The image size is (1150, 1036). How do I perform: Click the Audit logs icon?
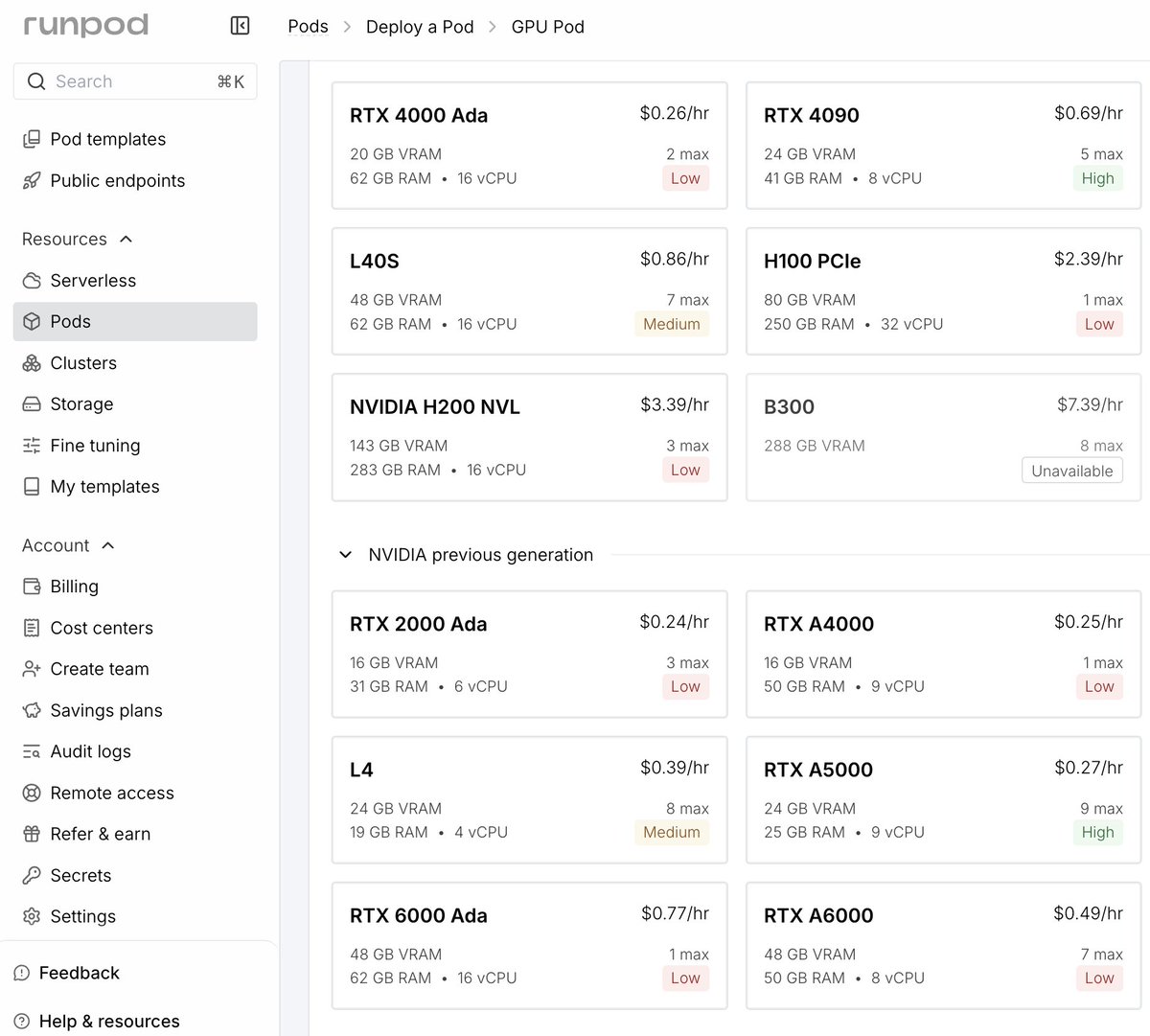pyautogui.click(x=32, y=751)
